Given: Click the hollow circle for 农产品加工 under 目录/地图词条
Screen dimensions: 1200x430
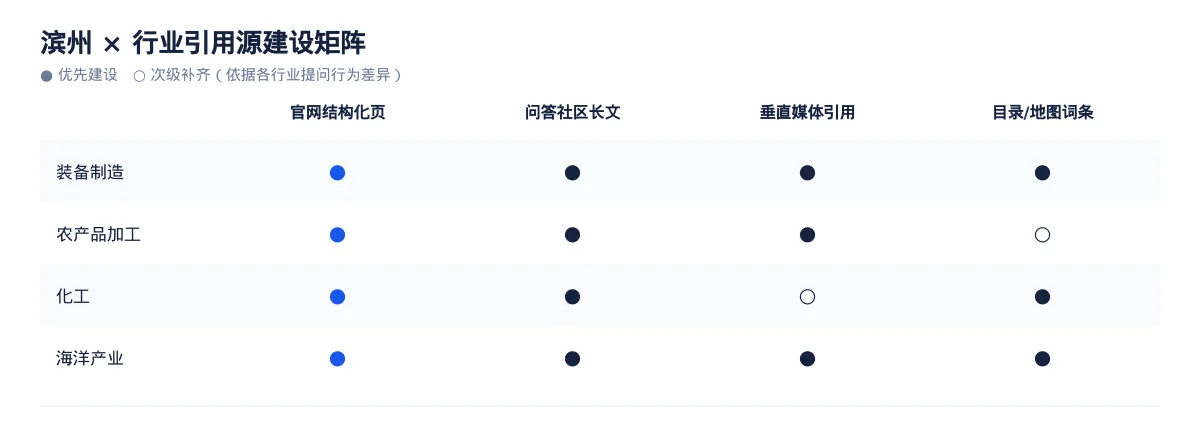Looking at the screenshot, I should 1042,235.
